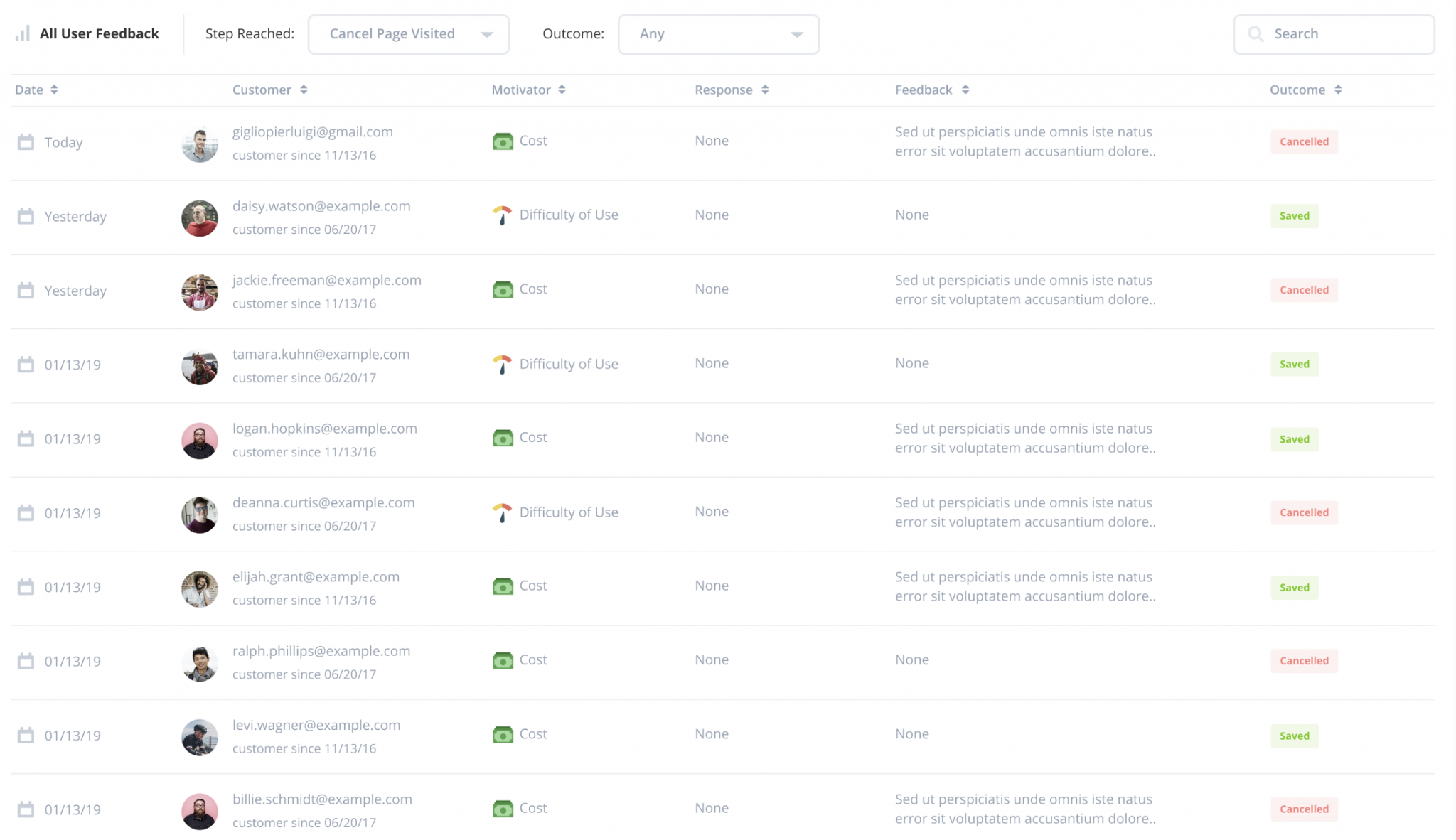Viewport: 1456px width, 840px height.
Task: Sort table by Outcome column header
Action: 1306,90
